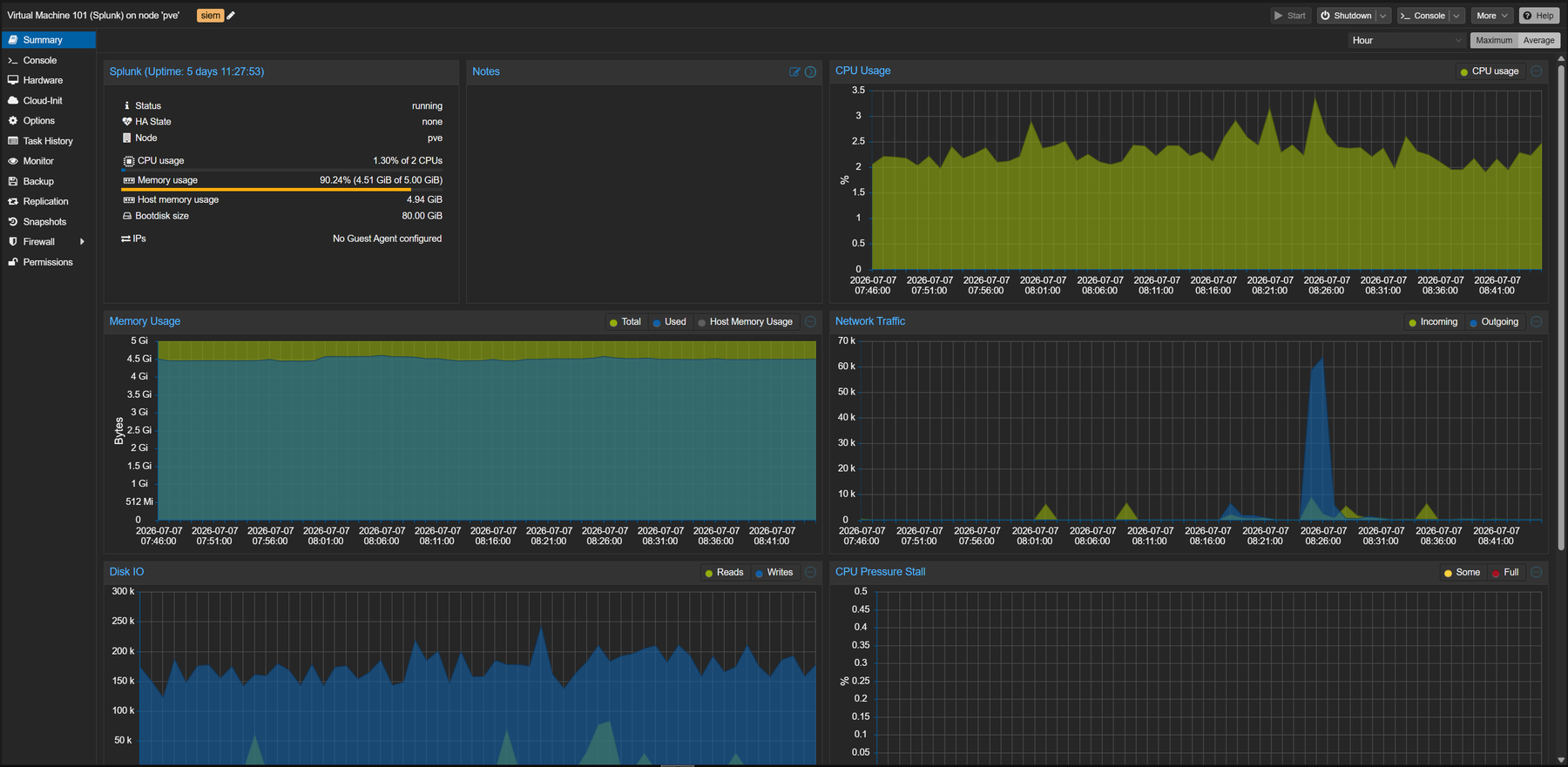
Task: Click the Firewall shield icon
Action: click(x=13, y=242)
